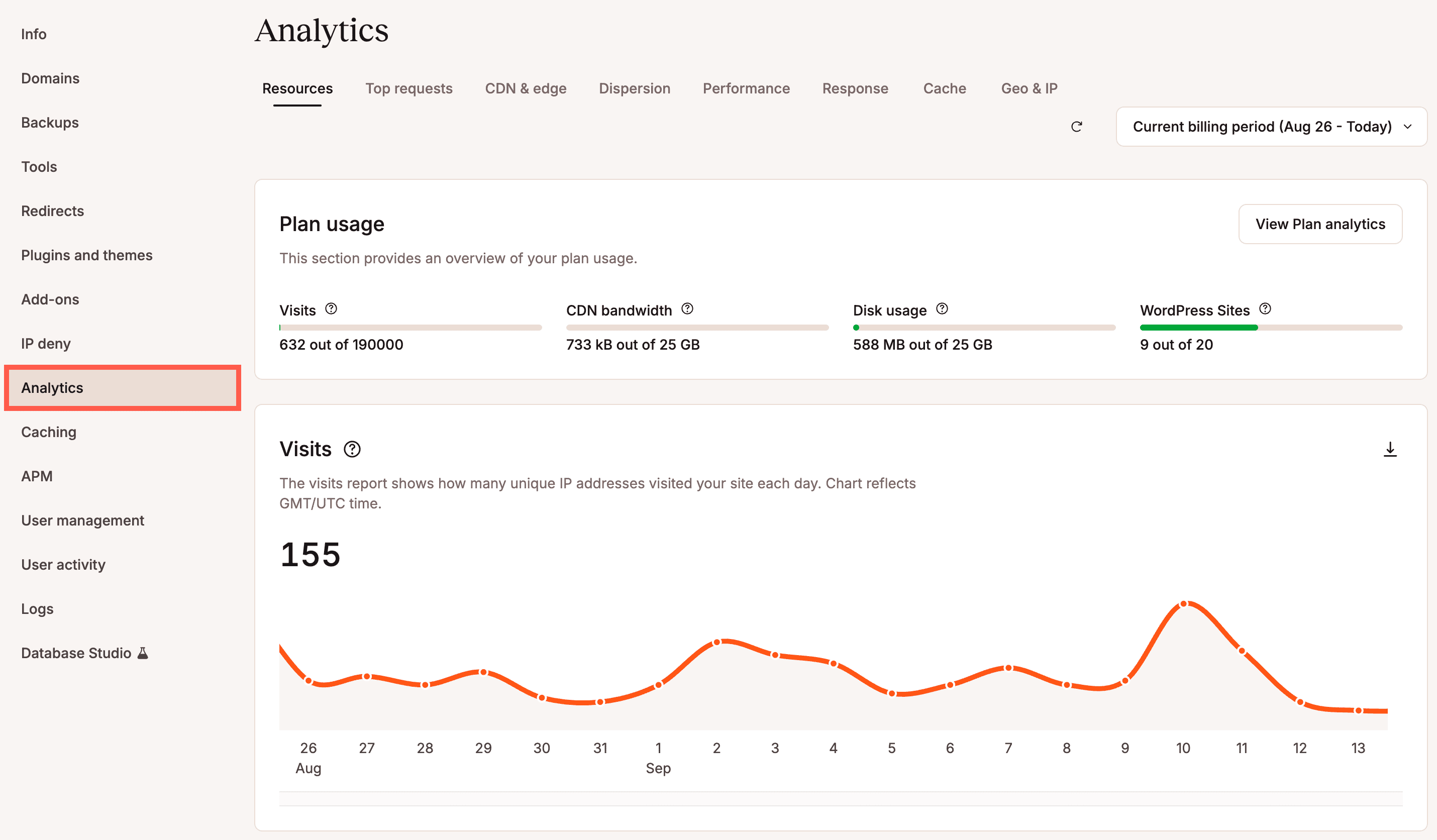This screenshot has width=1437, height=840.
Task: Click the Analytics page title
Action: pos(322,30)
